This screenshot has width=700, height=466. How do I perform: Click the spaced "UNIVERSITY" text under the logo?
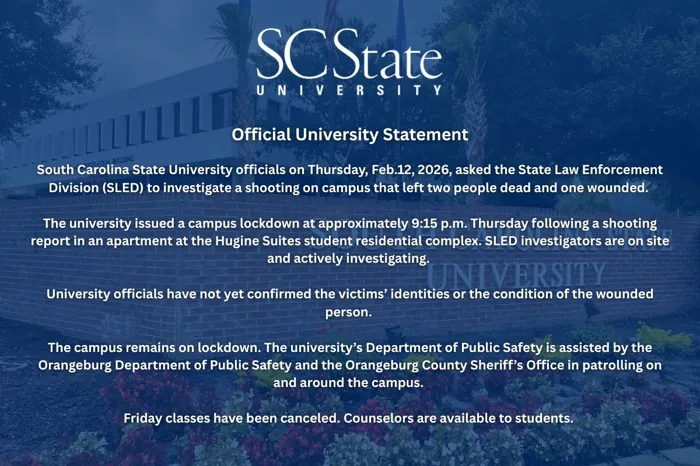click(349, 89)
